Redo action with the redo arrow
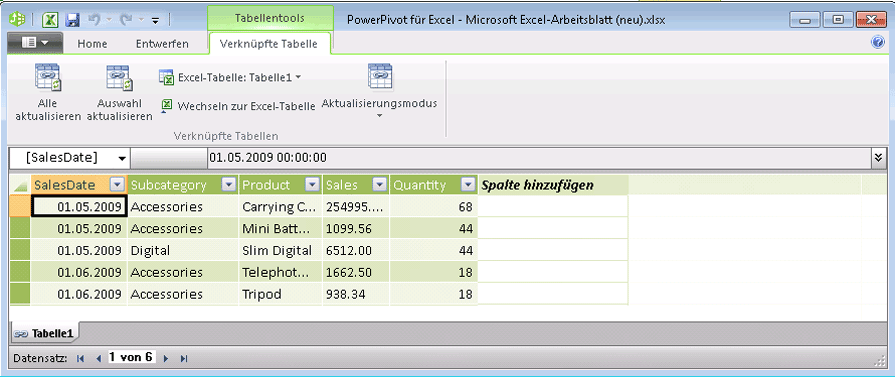 click(x=125, y=20)
